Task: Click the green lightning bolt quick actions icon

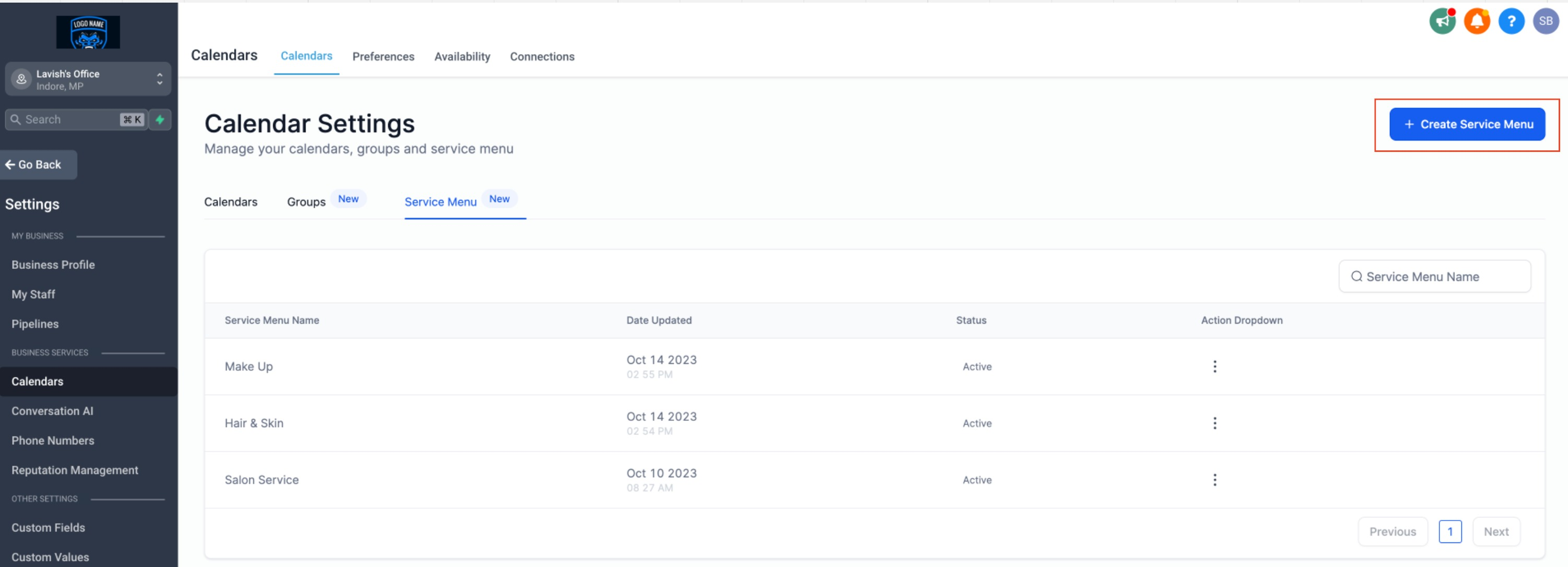Action: click(x=160, y=119)
